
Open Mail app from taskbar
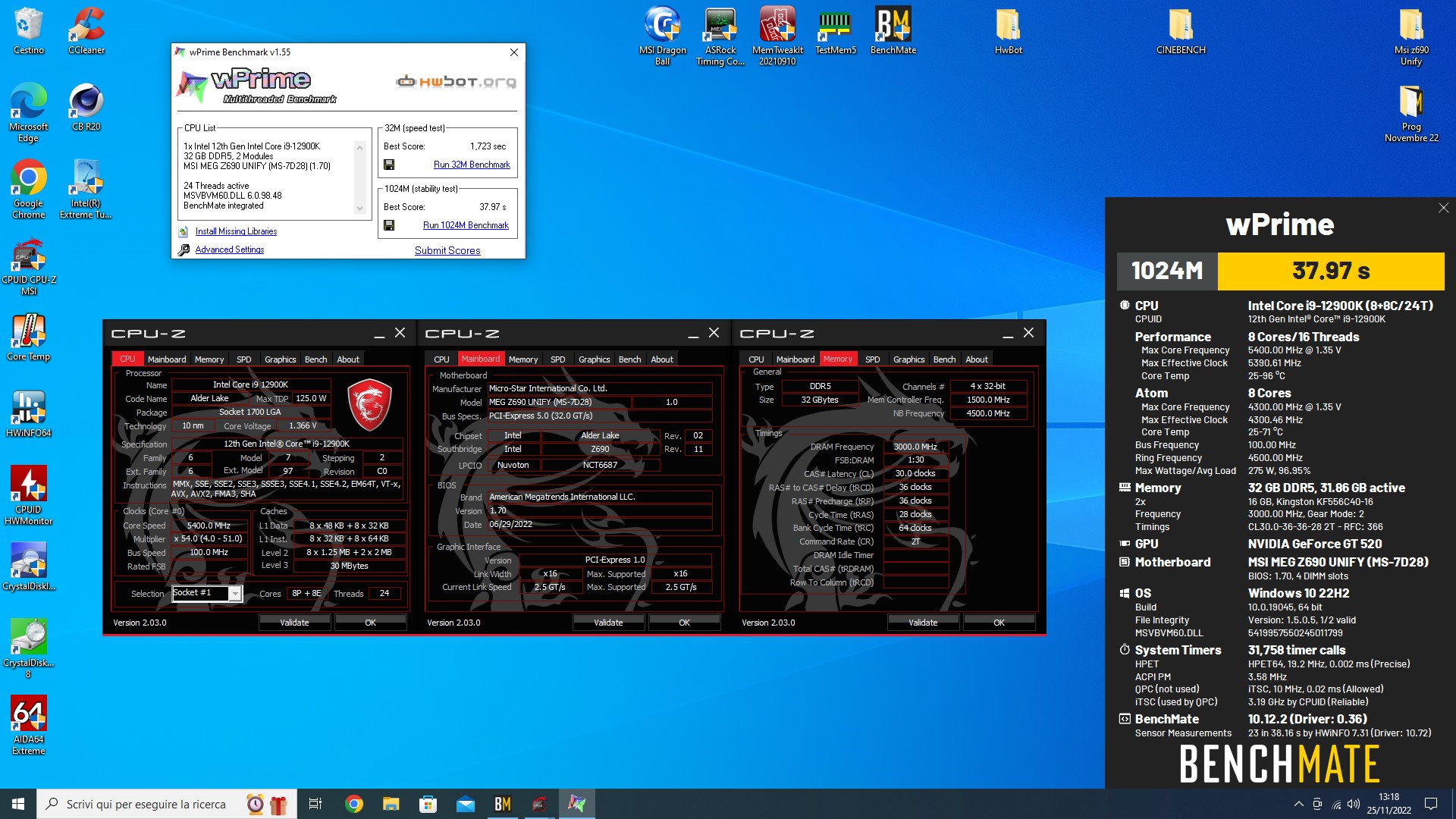(x=466, y=804)
